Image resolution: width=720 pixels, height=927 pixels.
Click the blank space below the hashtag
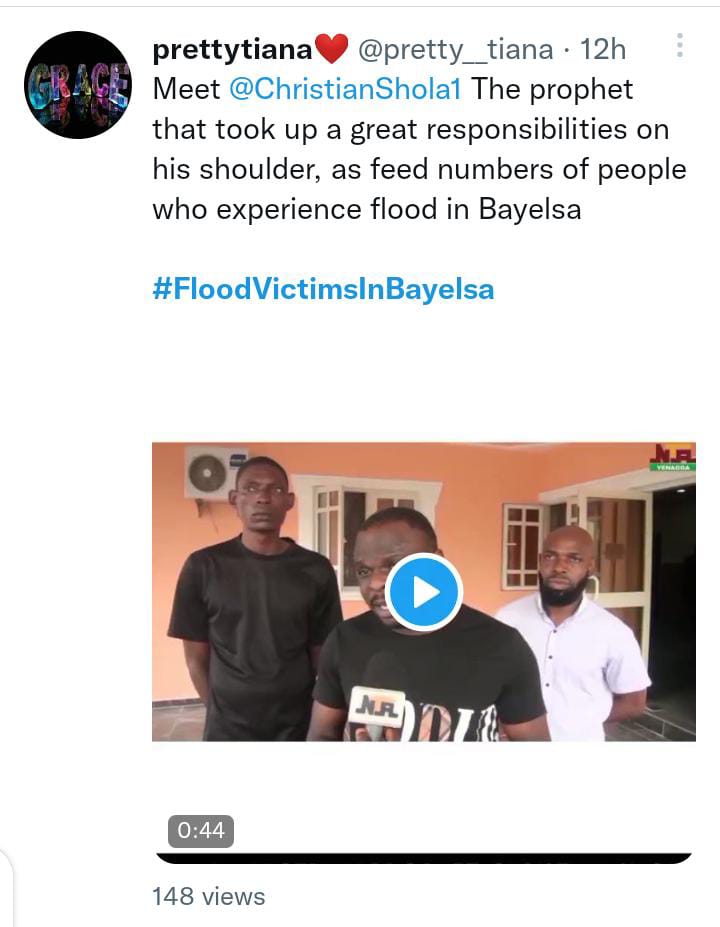pyautogui.click(x=420, y=370)
